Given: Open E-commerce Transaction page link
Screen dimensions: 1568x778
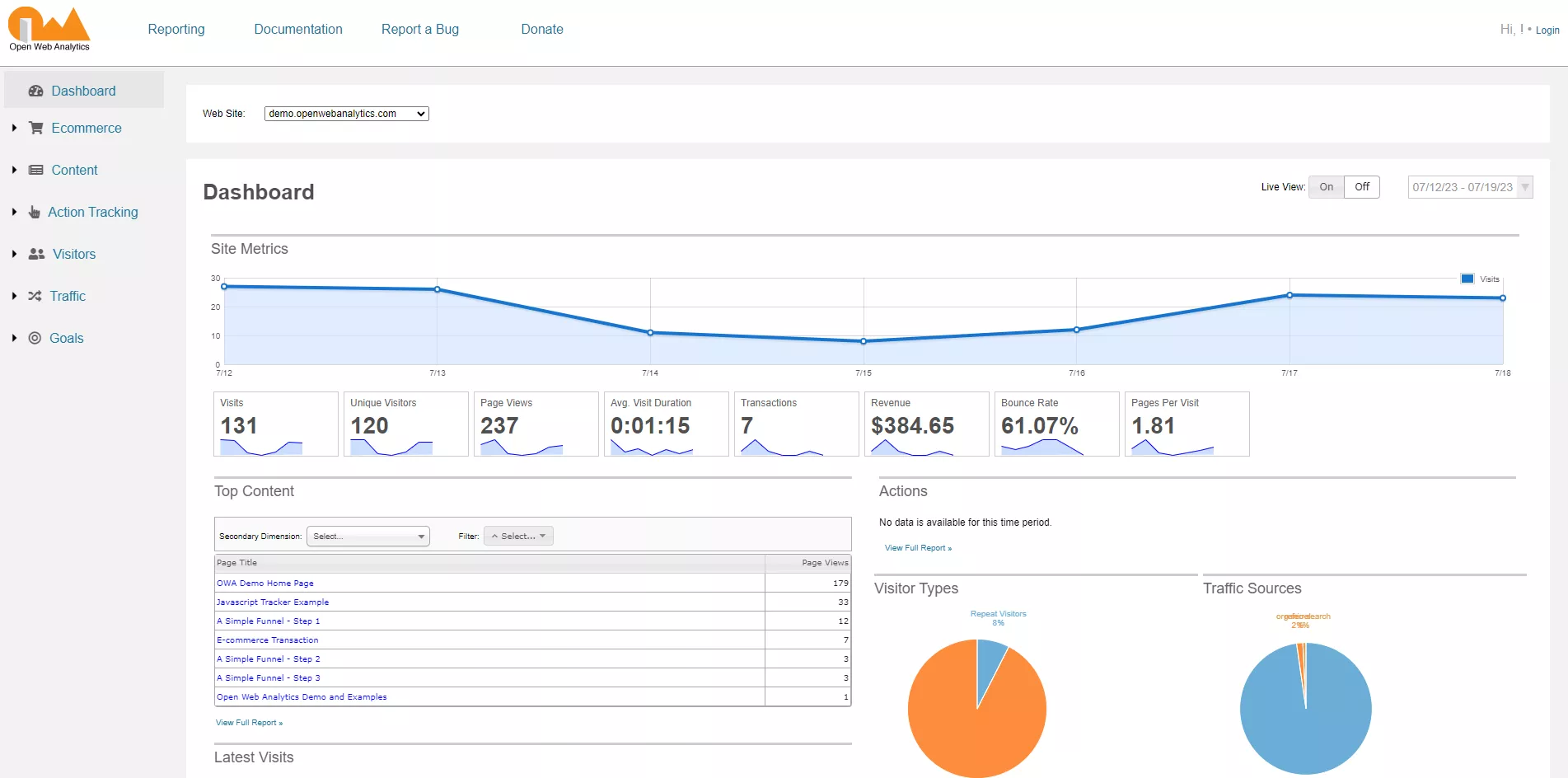Looking at the screenshot, I should tap(267, 640).
